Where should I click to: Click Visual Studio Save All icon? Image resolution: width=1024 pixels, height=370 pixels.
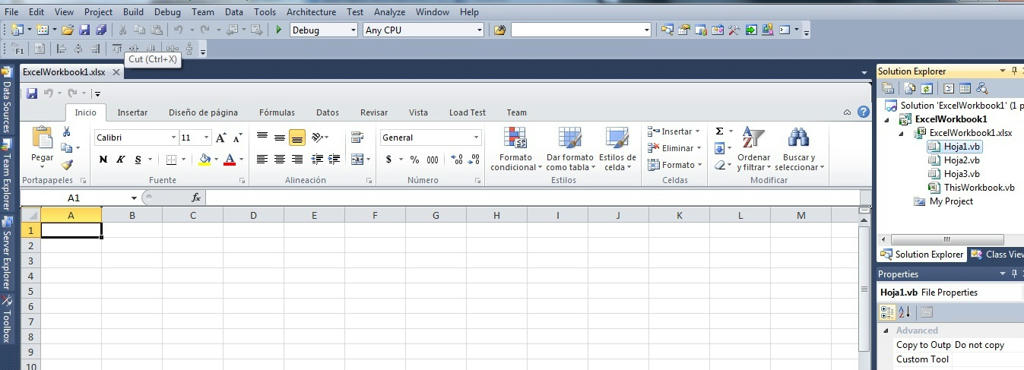tap(101, 30)
